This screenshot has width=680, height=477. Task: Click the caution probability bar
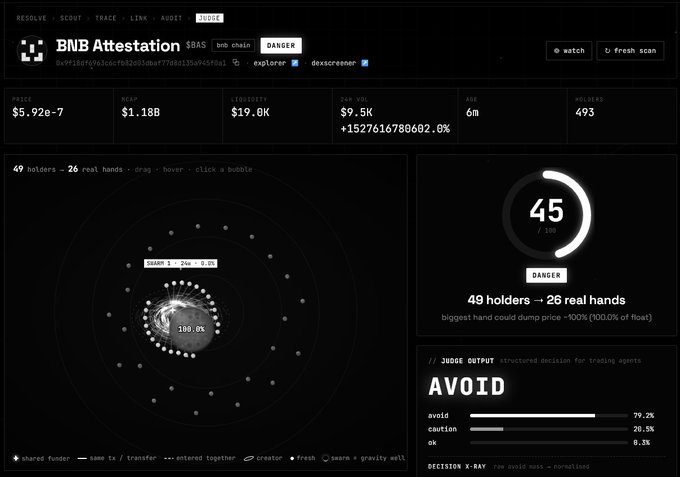coord(549,429)
